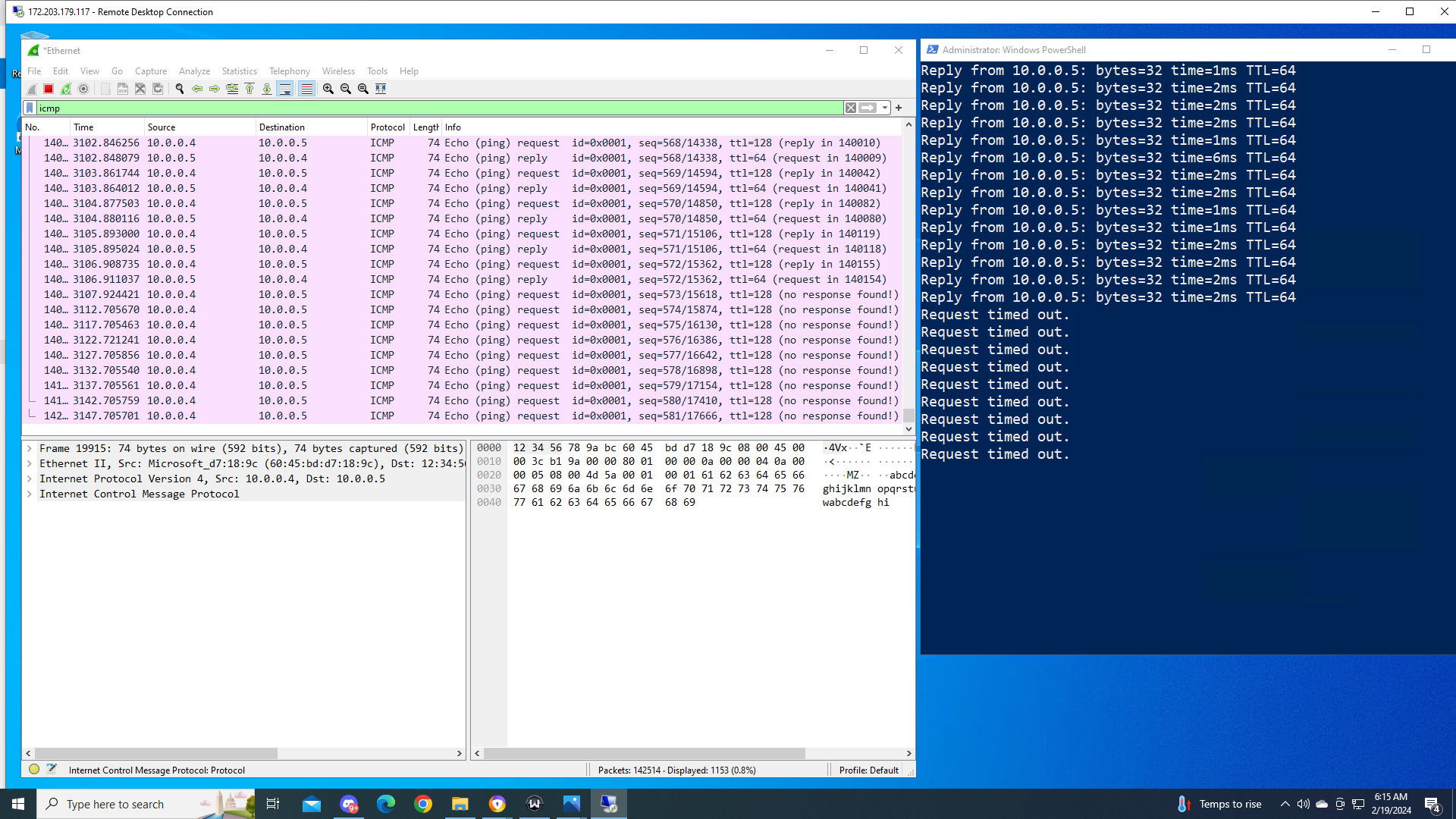
Task: Open display filter history dropdown
Action: (x=885, y=108)
